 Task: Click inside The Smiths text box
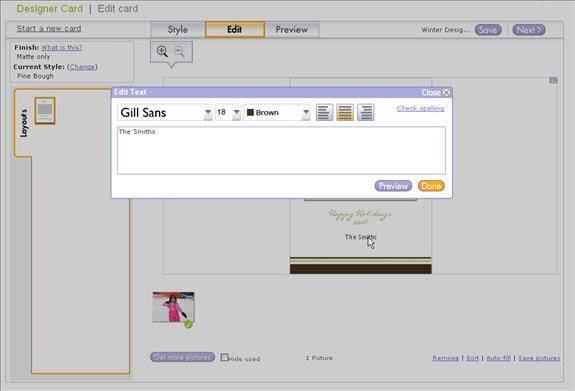pyautogui.click(x=281, y=150)
